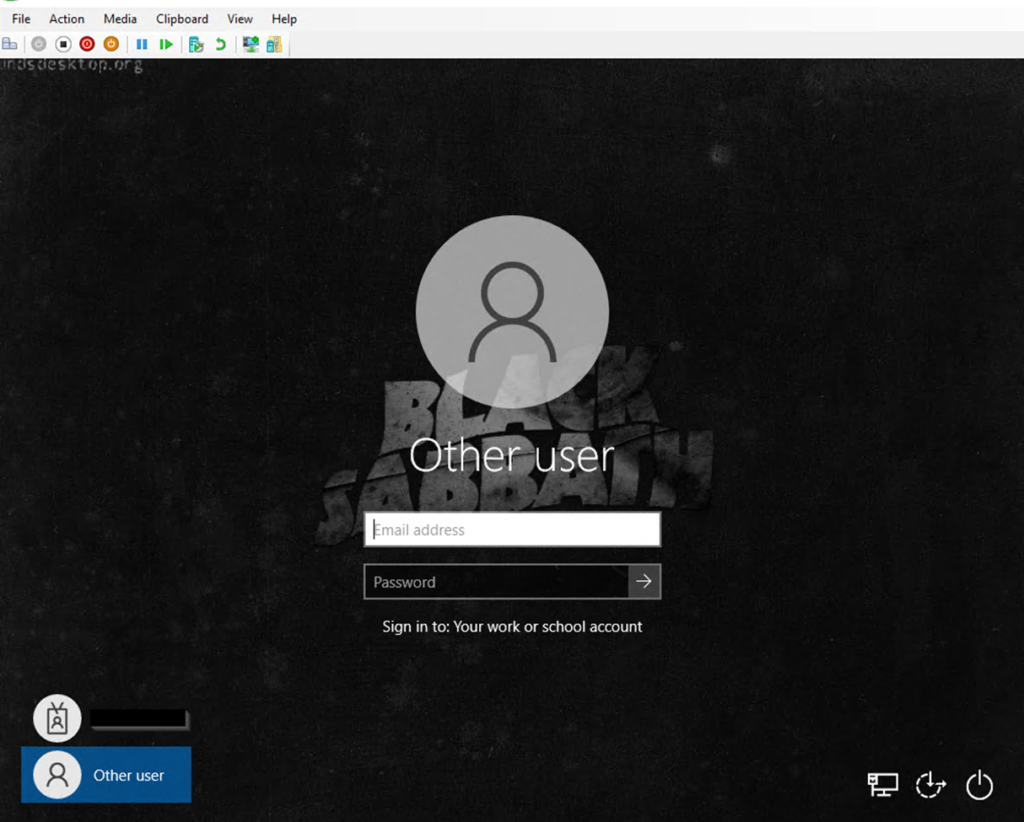Viewport: 1024px width, 822px height.
Task: Click the grayed-out Start VM icon
Action: [x=39, y=44]
